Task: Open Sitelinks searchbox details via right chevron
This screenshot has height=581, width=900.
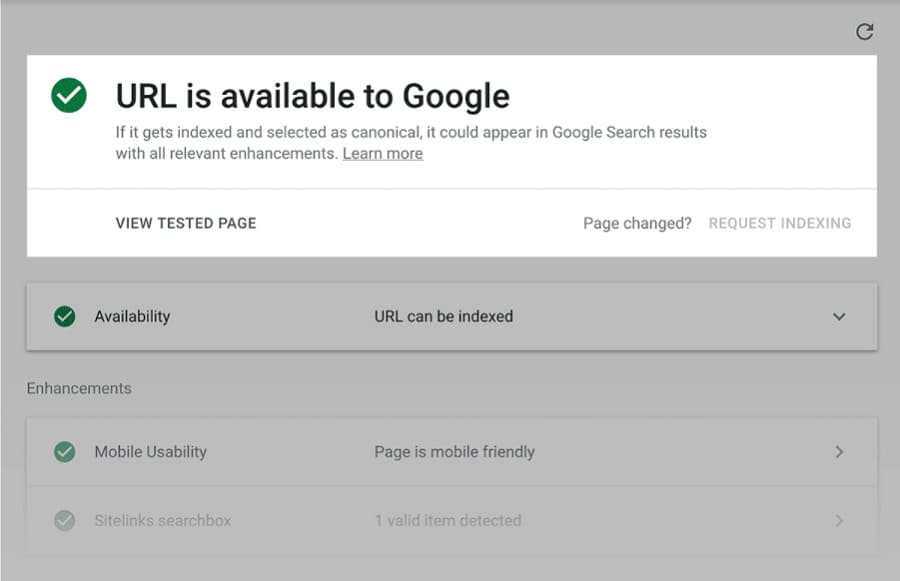Action: pos(839,521)
